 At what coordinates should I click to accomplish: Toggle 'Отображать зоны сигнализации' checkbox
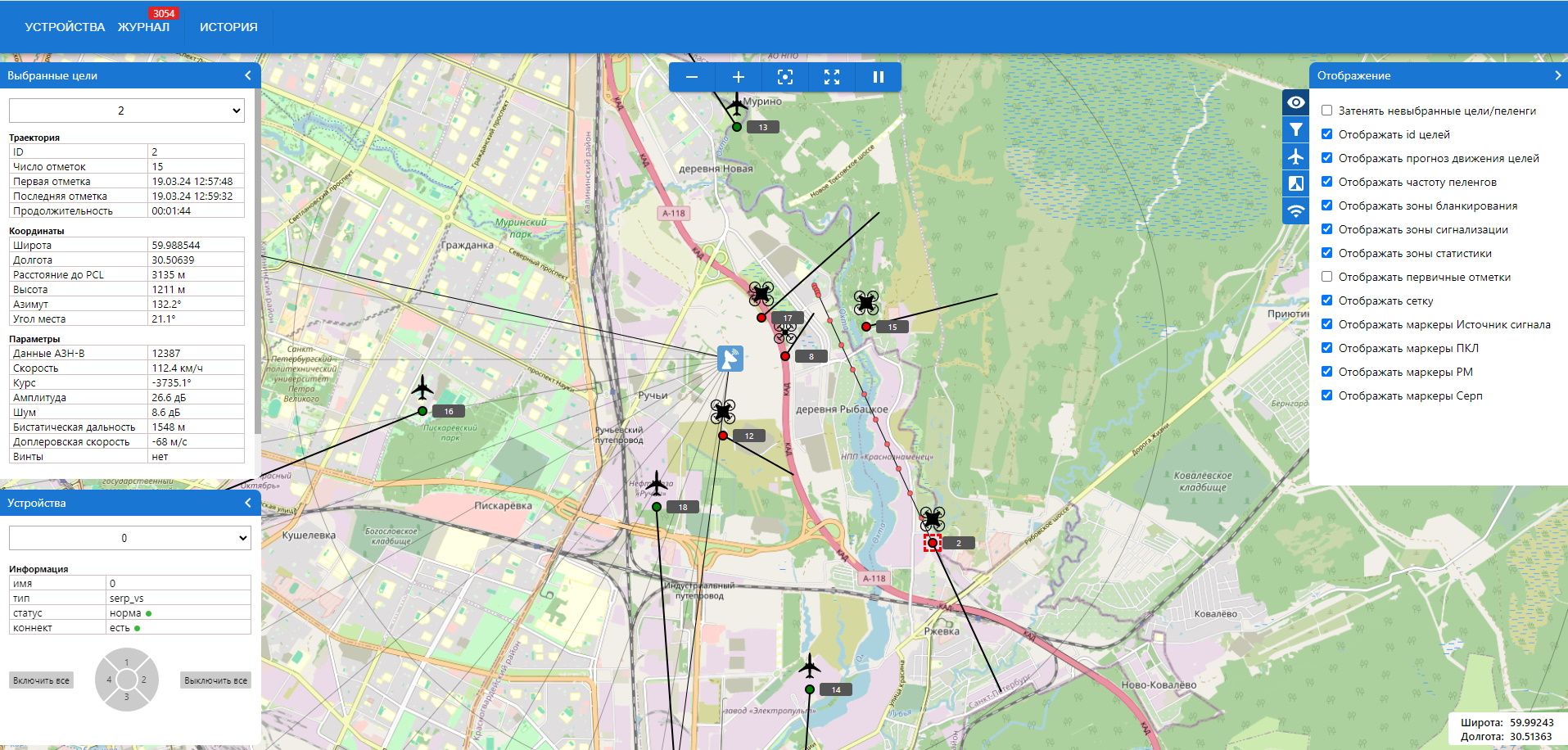(1326, 229)
